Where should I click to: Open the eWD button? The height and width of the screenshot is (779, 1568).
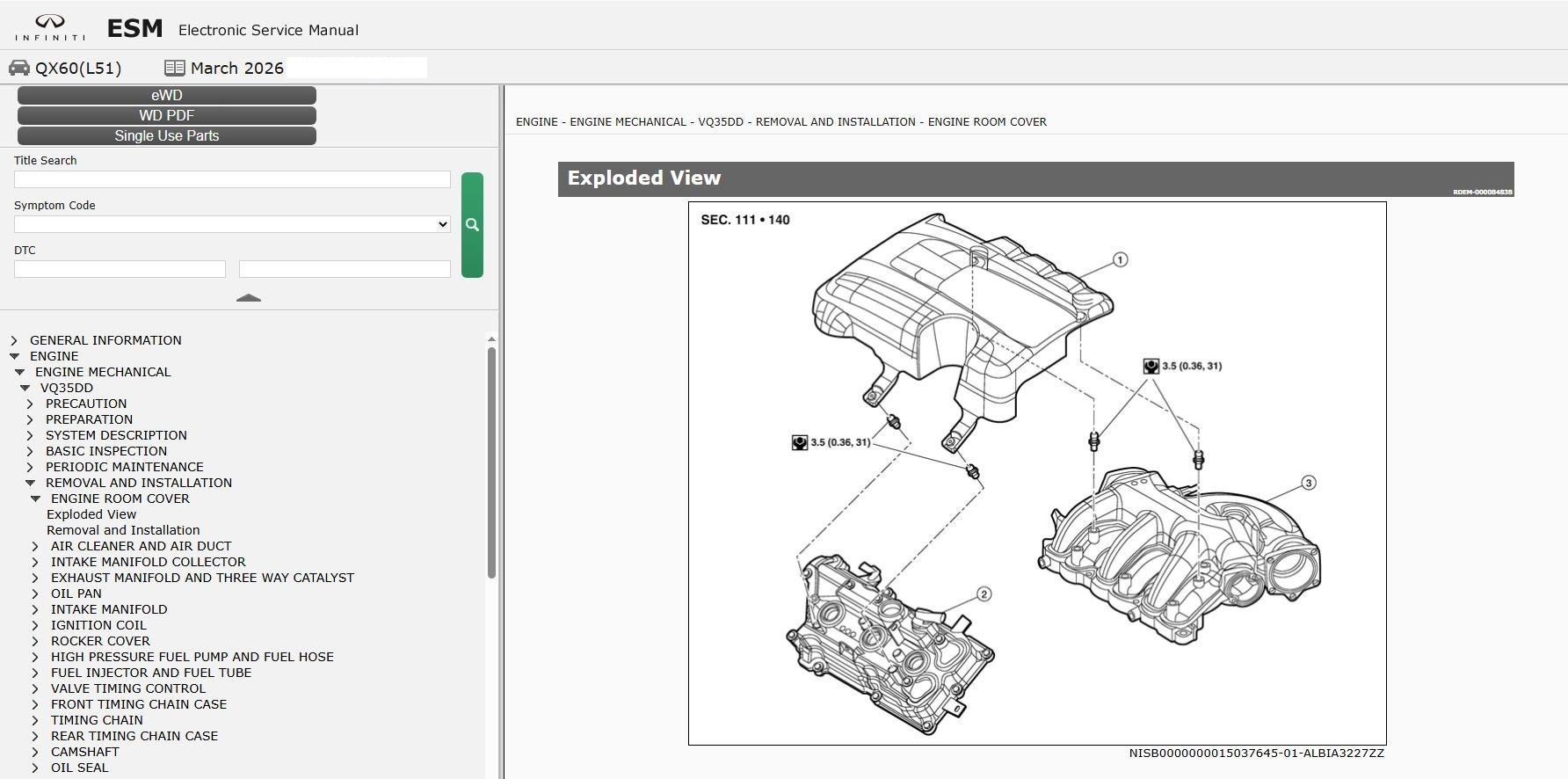(167, 95)
